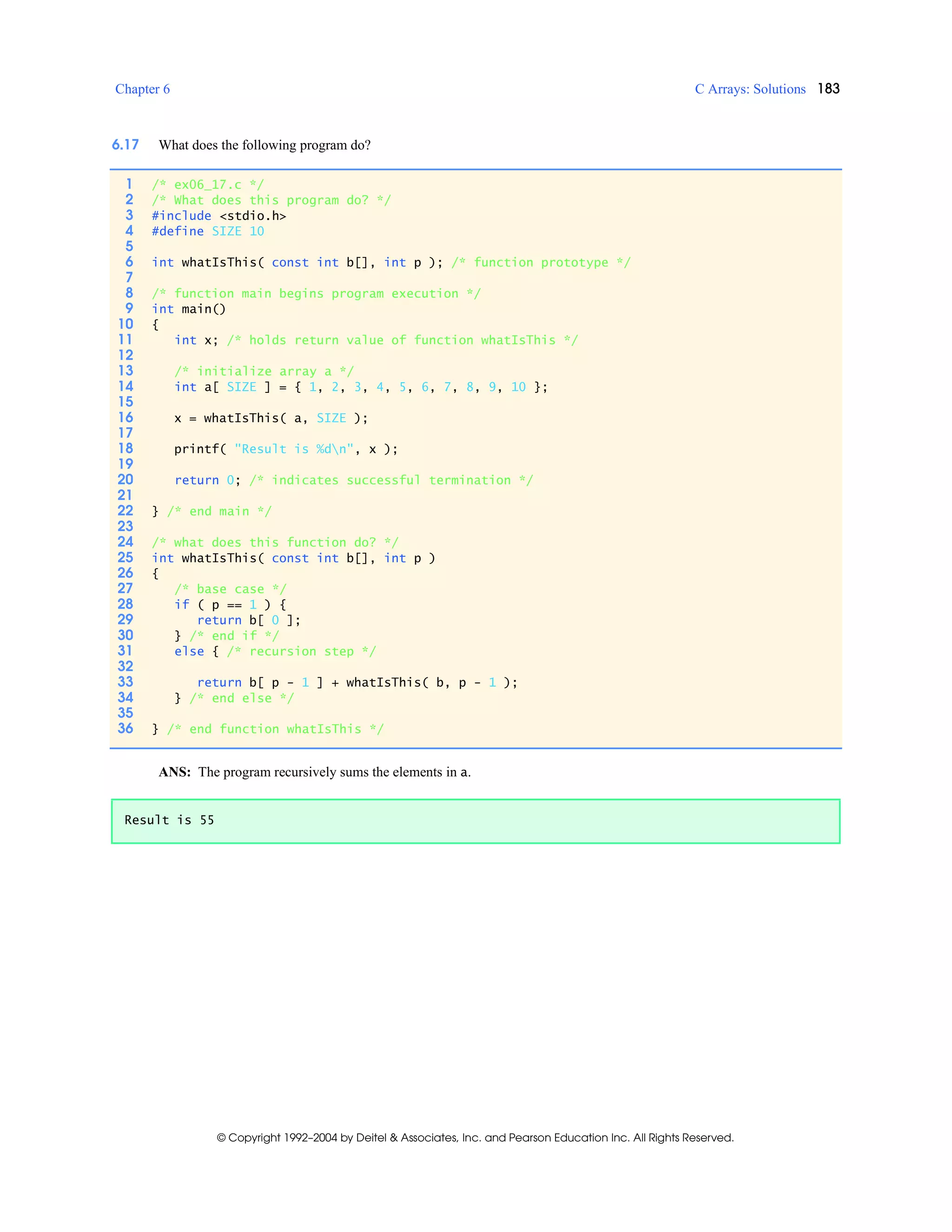Viewport: 952px width, 1232px height.
Task: Click the '/* end else */' comment
Action: point(241,698)
